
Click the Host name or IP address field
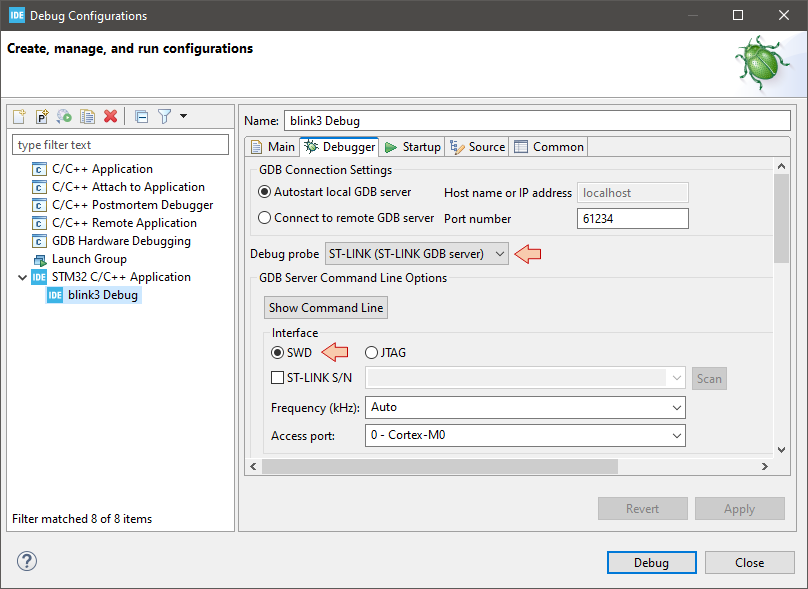(632, 193)
